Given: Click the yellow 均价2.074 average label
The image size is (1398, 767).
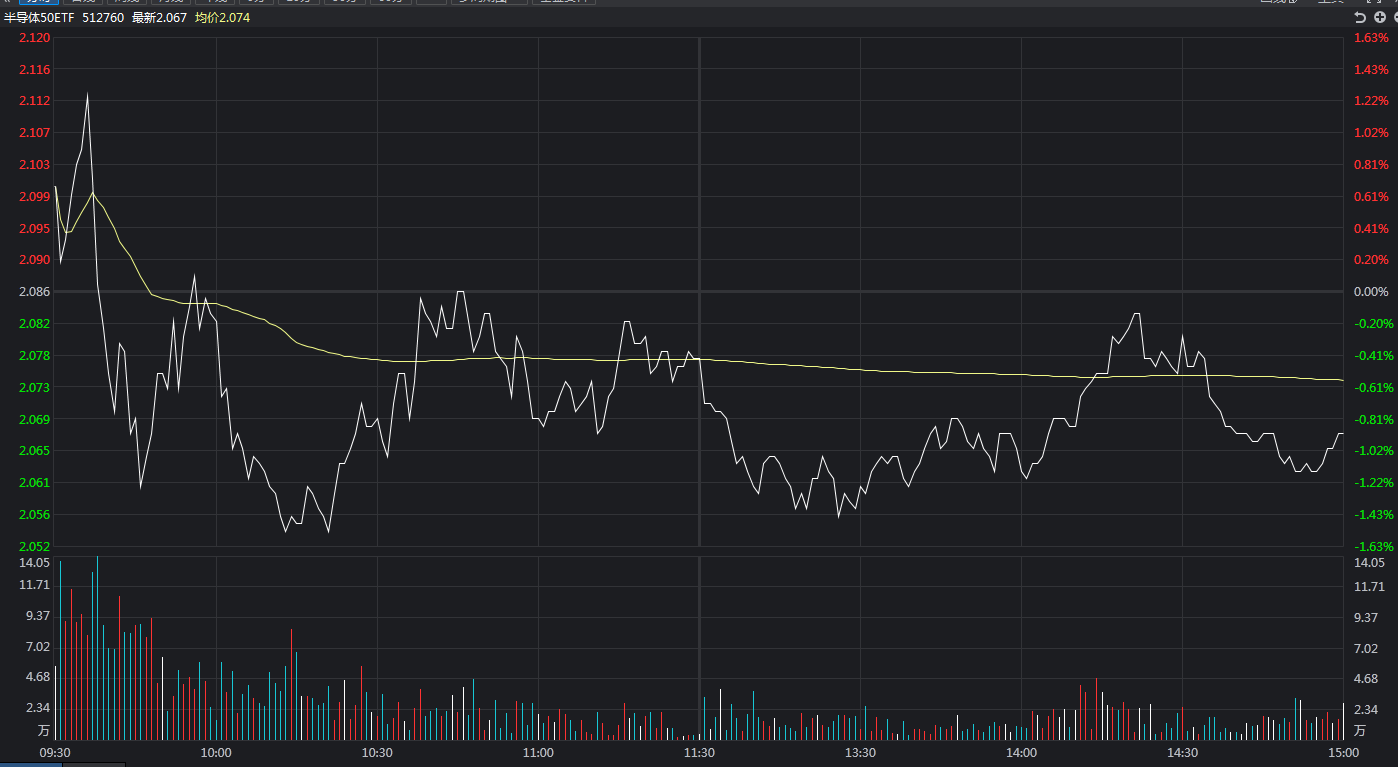Looking at the screenshot, I should coord(222,18).
